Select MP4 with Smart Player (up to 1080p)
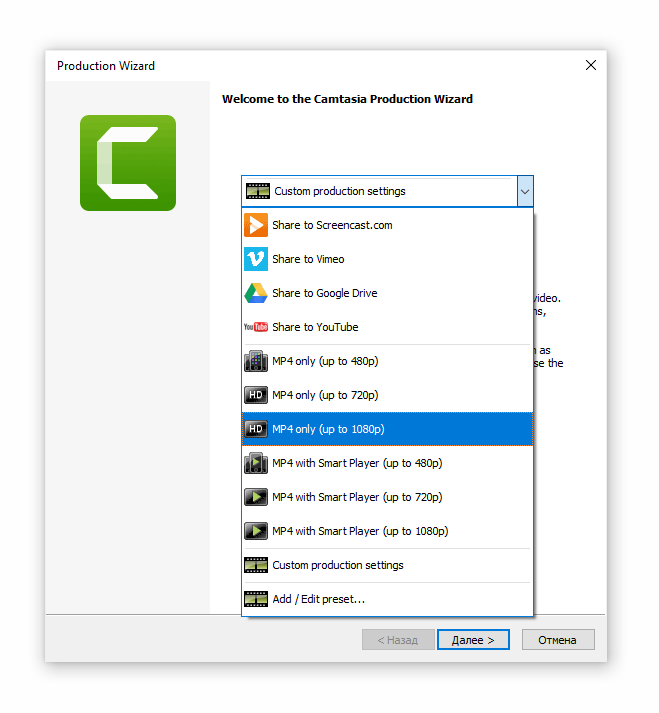The height and width of the screenshot is (713, 659). (387, 531)
